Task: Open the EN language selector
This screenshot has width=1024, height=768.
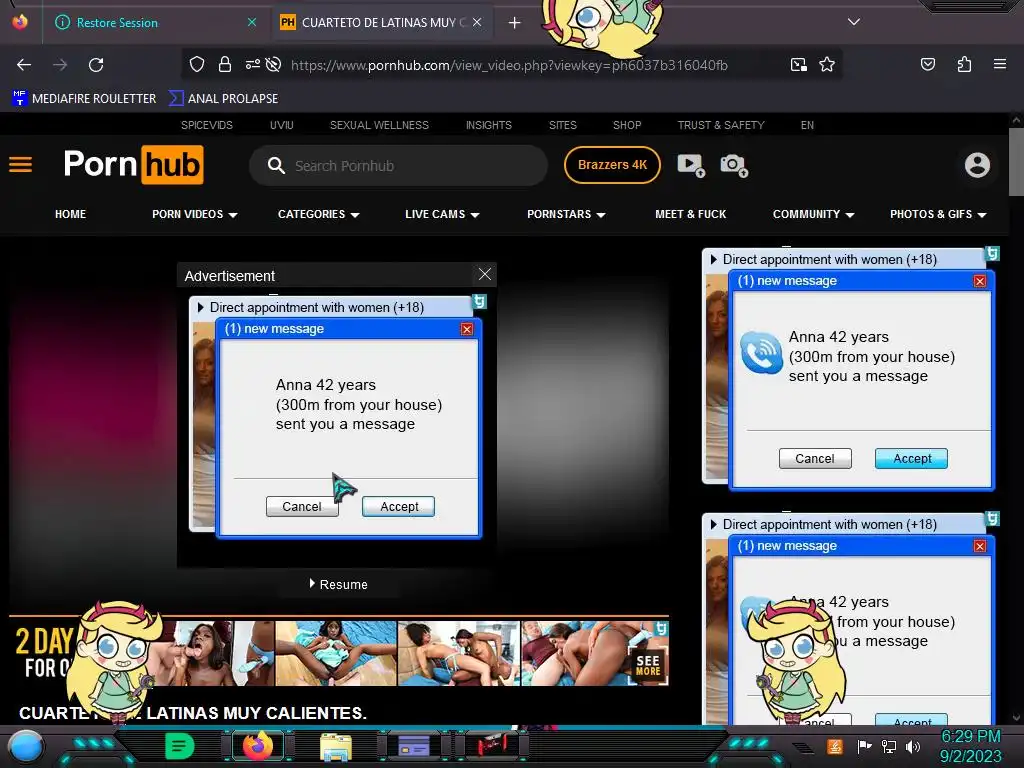Action: click(x=807, y=125)
